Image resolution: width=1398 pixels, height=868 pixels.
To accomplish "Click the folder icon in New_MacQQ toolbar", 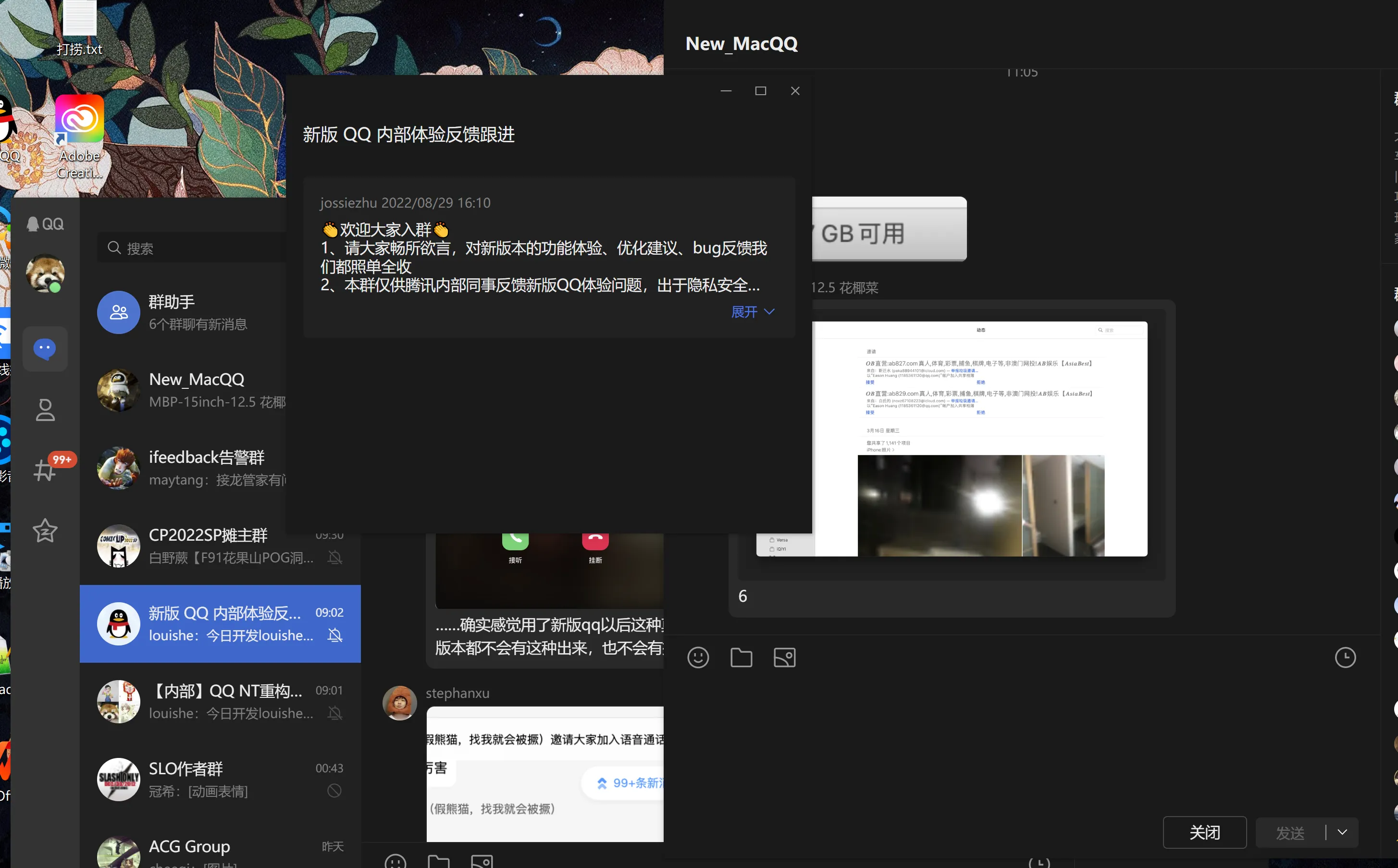I will coord(741,657).
